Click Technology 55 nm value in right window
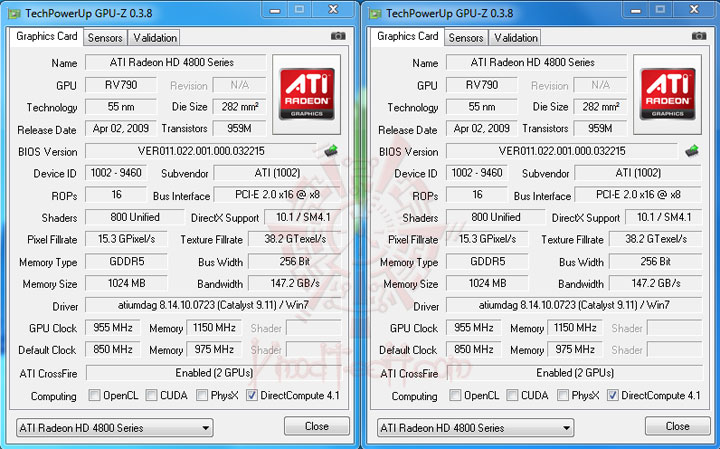The height and width of the screenshot is (449, 720). [482, 107]
